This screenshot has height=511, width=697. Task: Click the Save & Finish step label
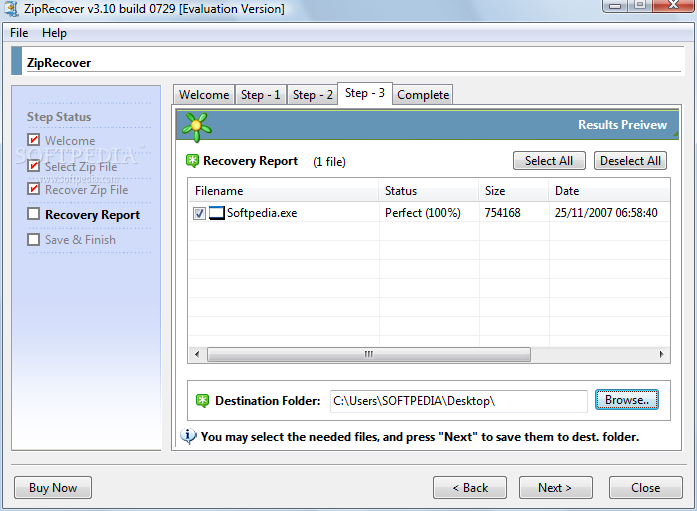click(80, 240)
